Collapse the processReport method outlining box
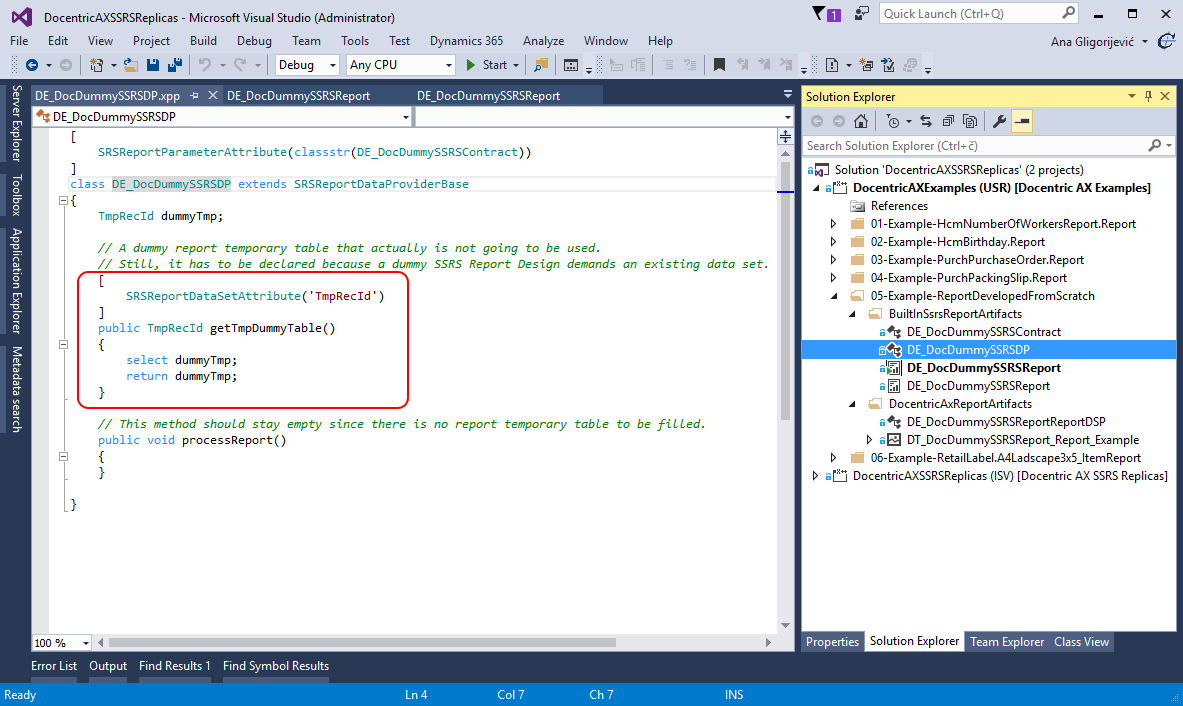Image resolution: width=1183 pixels, height=706 pixels. (63, 456)
